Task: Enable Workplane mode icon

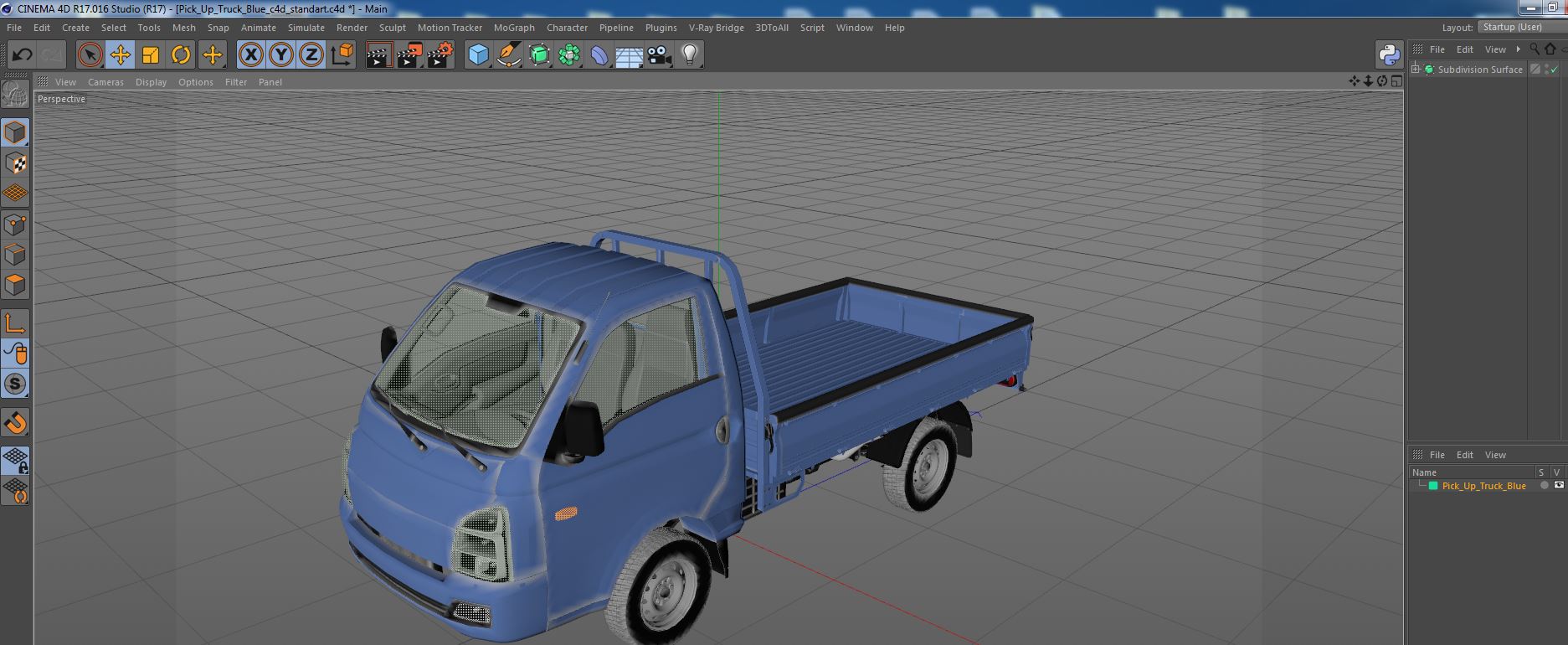Action: [x=15, y=193]
